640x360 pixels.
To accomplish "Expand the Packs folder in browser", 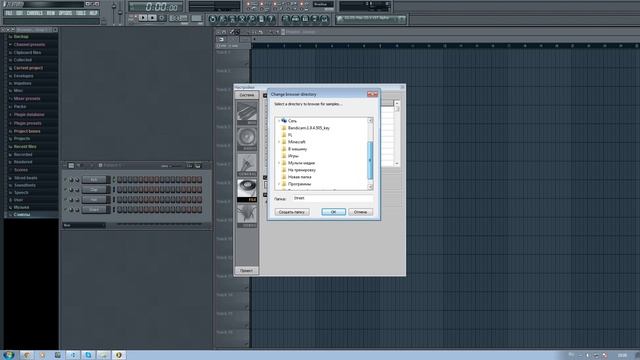I will coord(20,107).
